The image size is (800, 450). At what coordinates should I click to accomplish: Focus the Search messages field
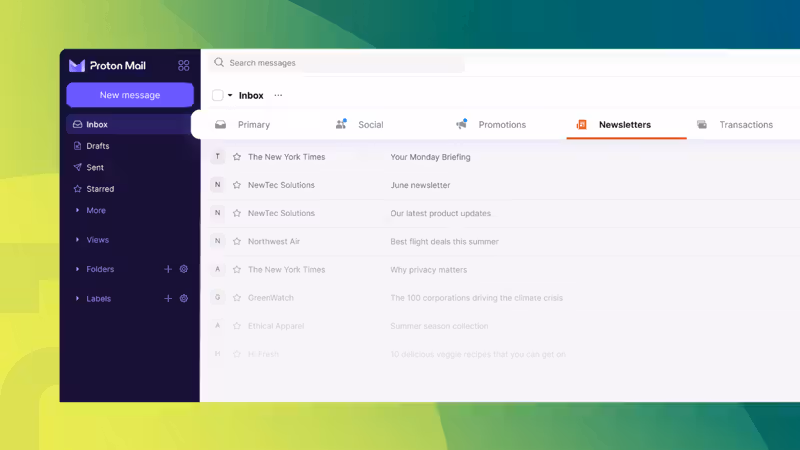337,63
